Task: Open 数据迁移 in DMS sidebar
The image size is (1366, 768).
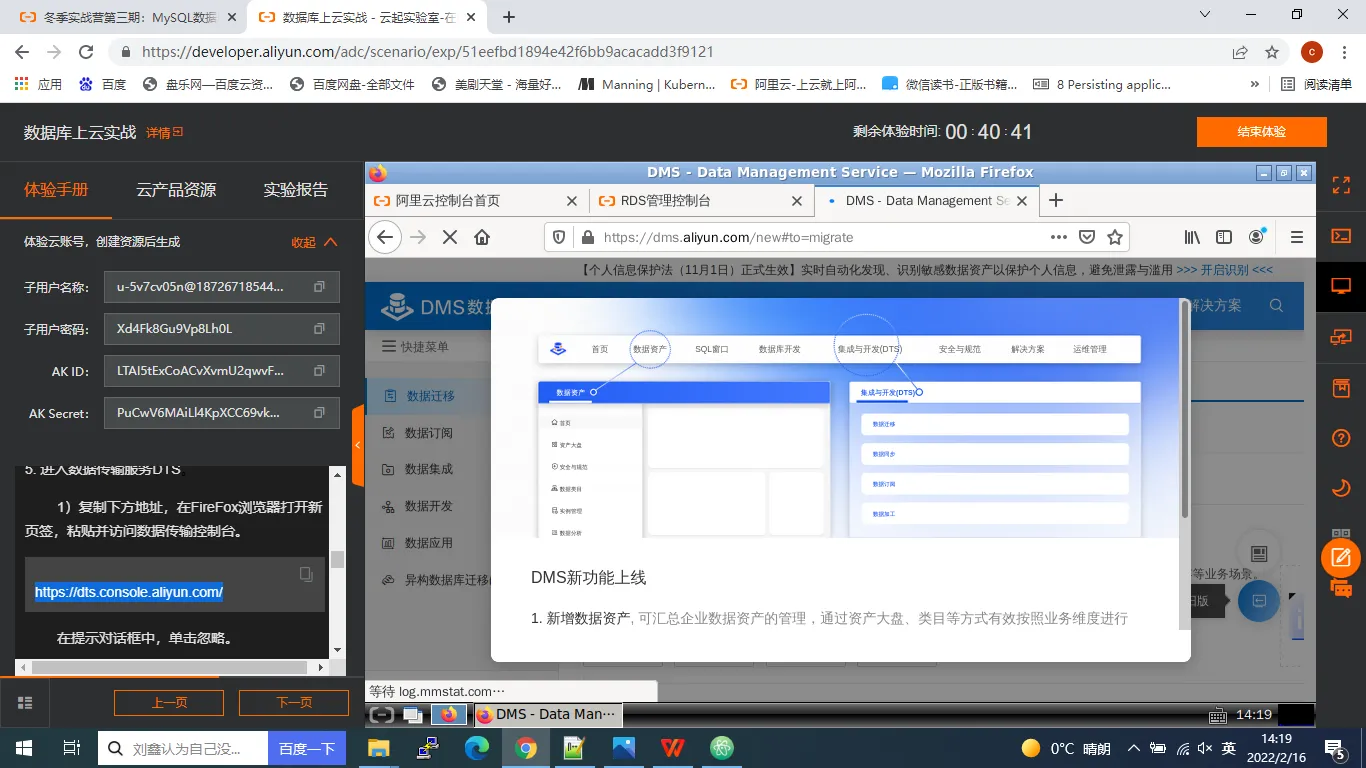Action: pyautogui.click(x=430, y=396)
